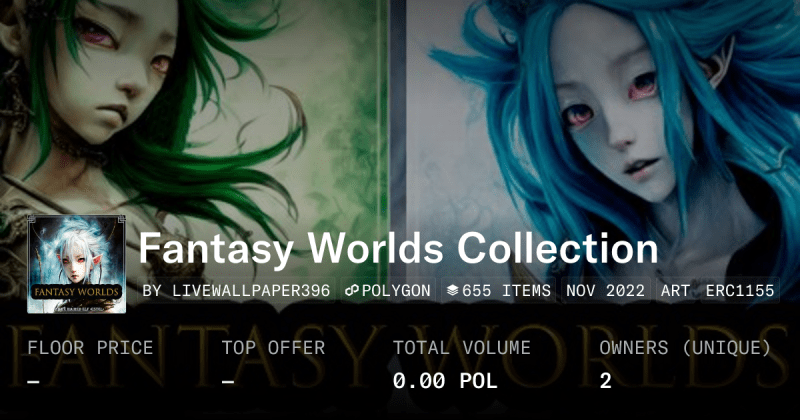Click the stacked layers items icon
Image resolution: width=800 pixels, height=420 pixels.
453,291
